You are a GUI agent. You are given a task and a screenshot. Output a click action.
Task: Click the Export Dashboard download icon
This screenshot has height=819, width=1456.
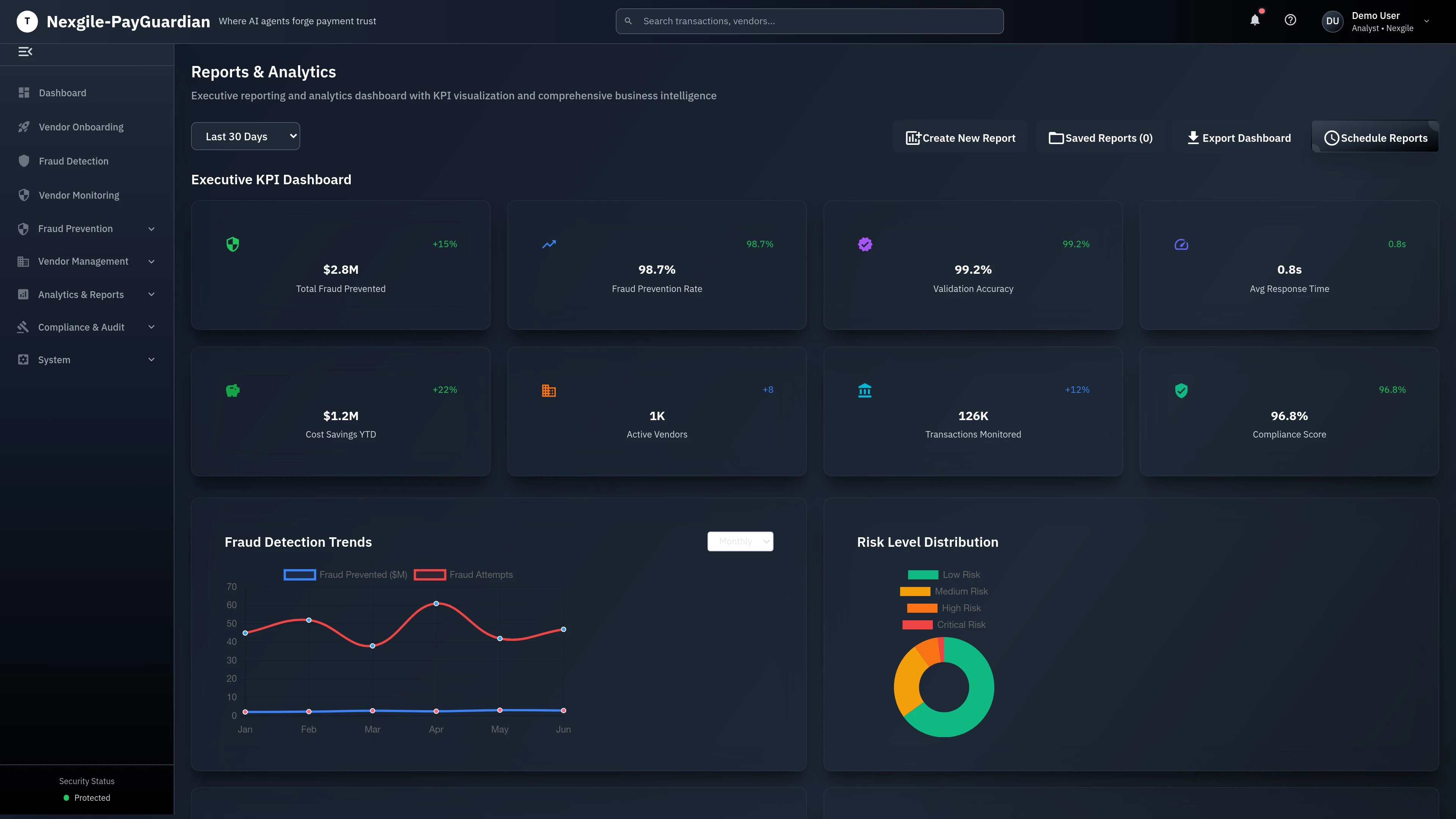pyautogui.click(x=1193, y=137)
